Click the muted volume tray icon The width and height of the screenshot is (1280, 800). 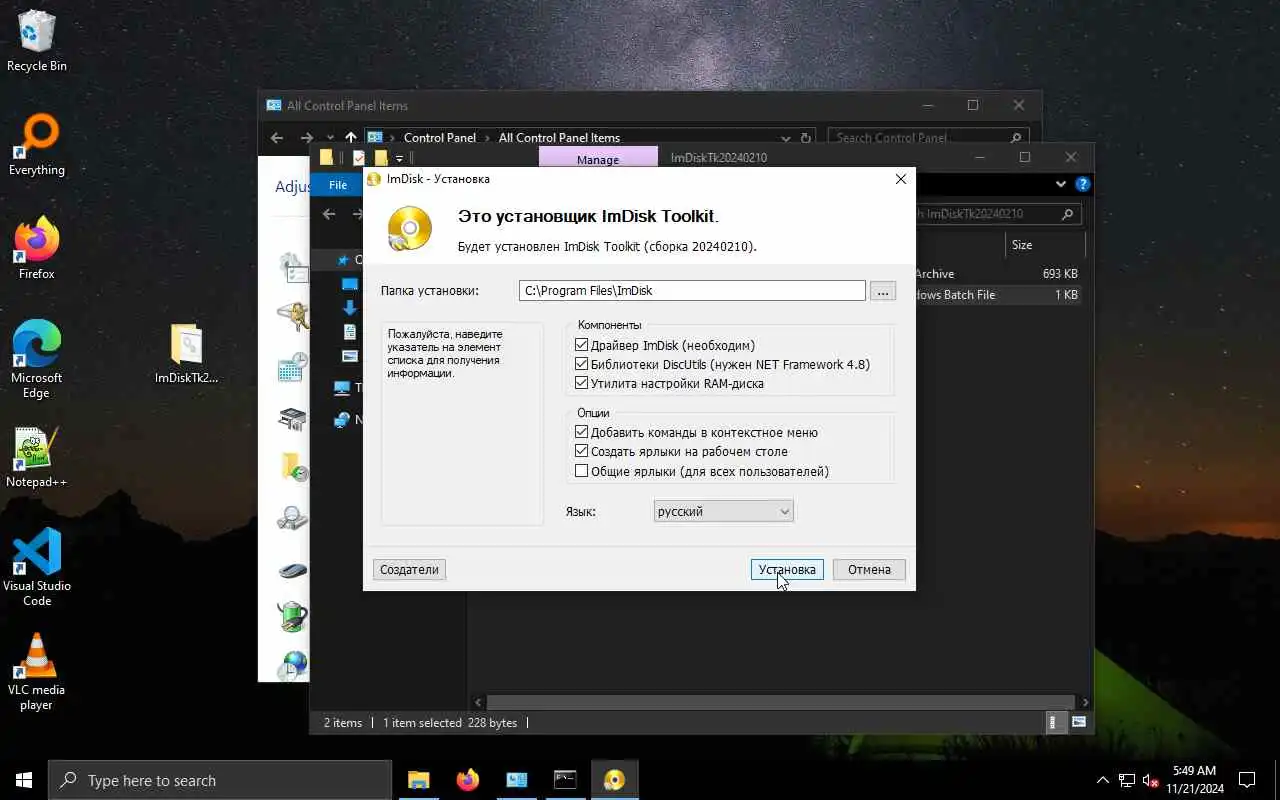tap(1150, 780)
